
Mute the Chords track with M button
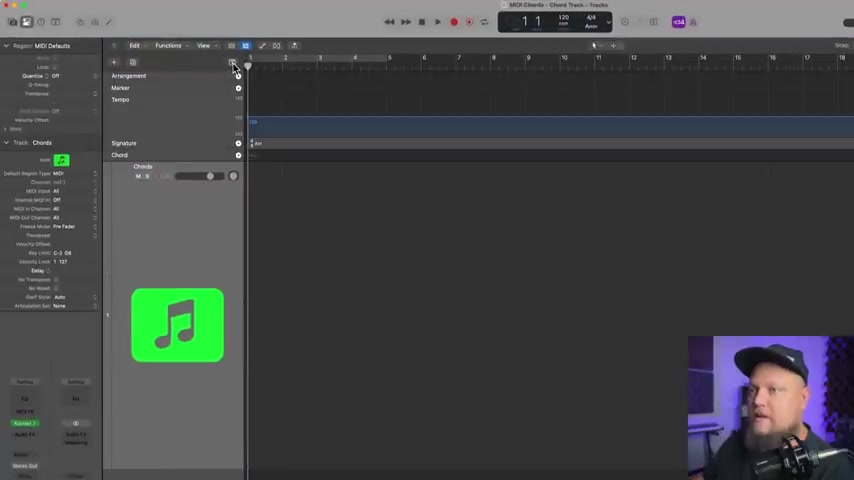tap(138, 177)
